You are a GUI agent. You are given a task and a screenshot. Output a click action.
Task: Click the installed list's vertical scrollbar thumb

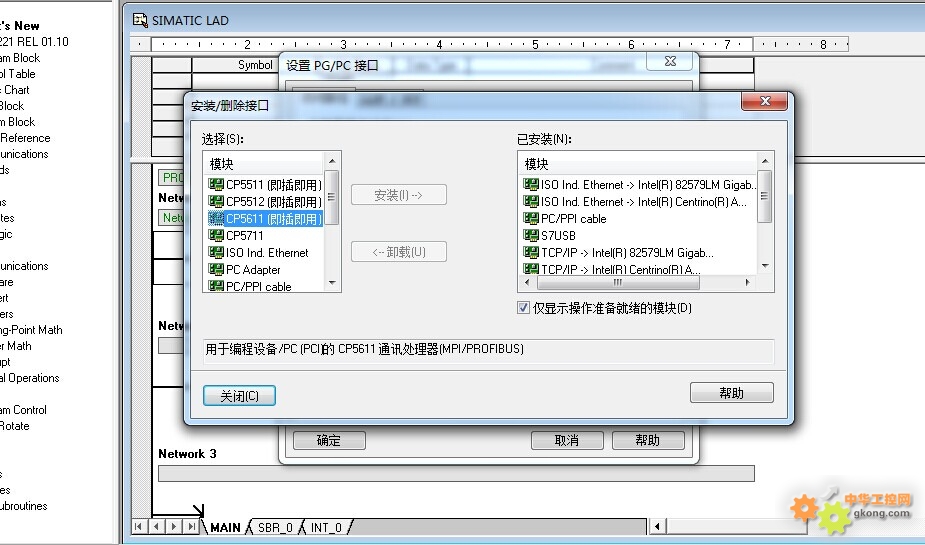[x=765, y=196]
